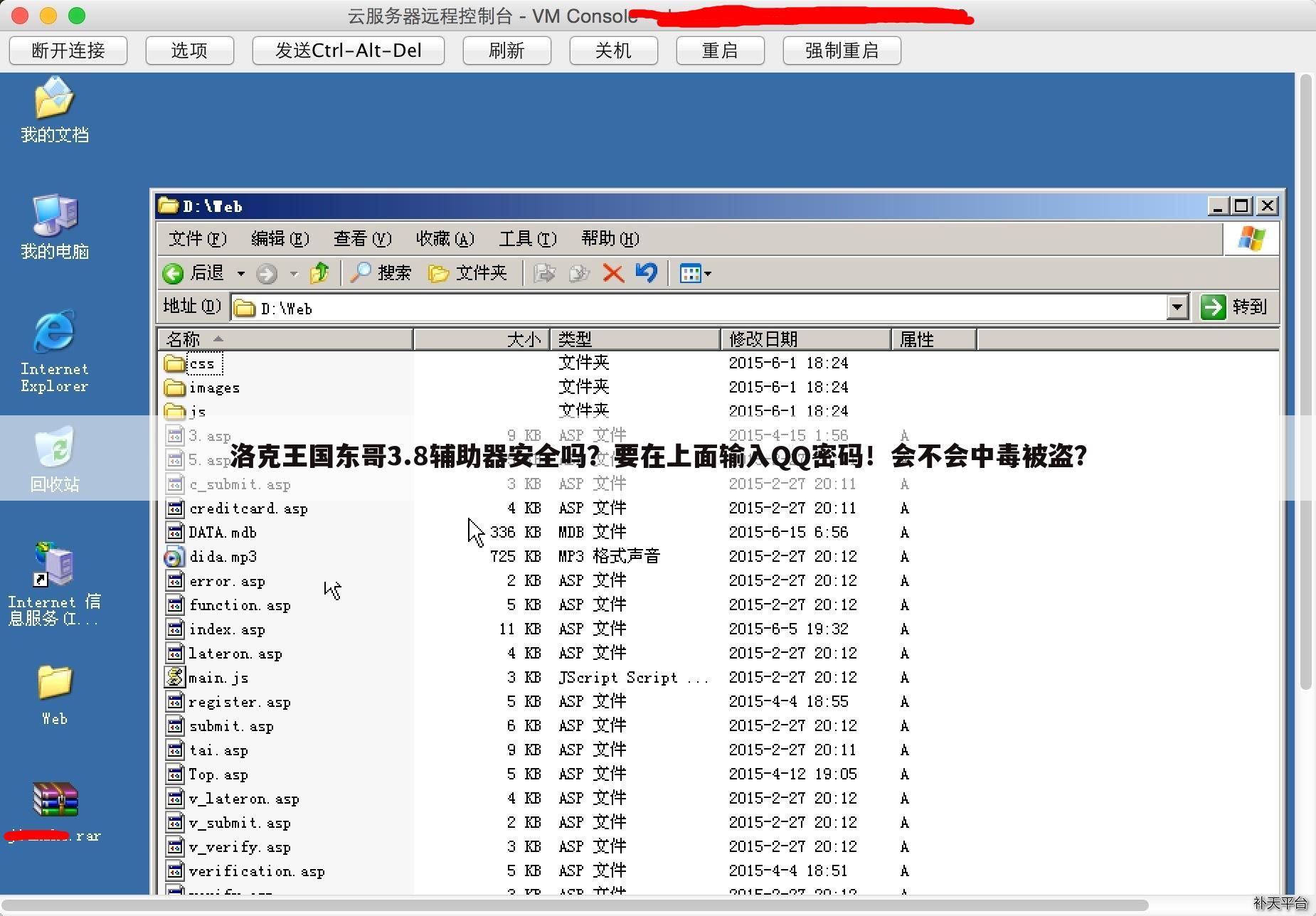This screenshot has width=1316, height=916.
Task: Open the 工具(T) menu
Action: [527, 238]
